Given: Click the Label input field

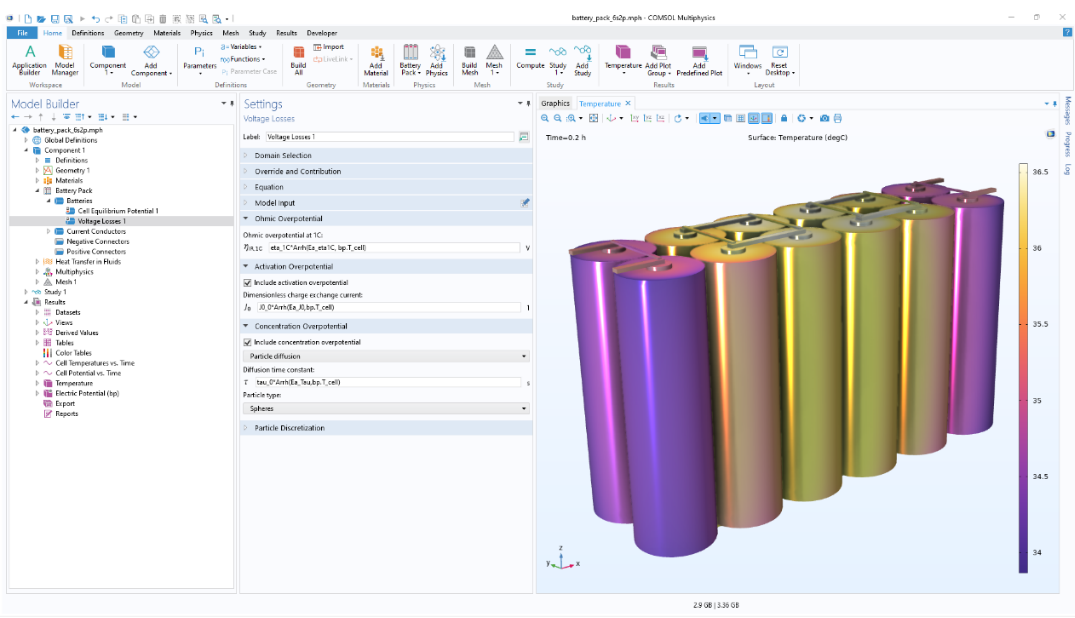Looking at the screenshot, I should pyautogui.click(x=390, y=137).
